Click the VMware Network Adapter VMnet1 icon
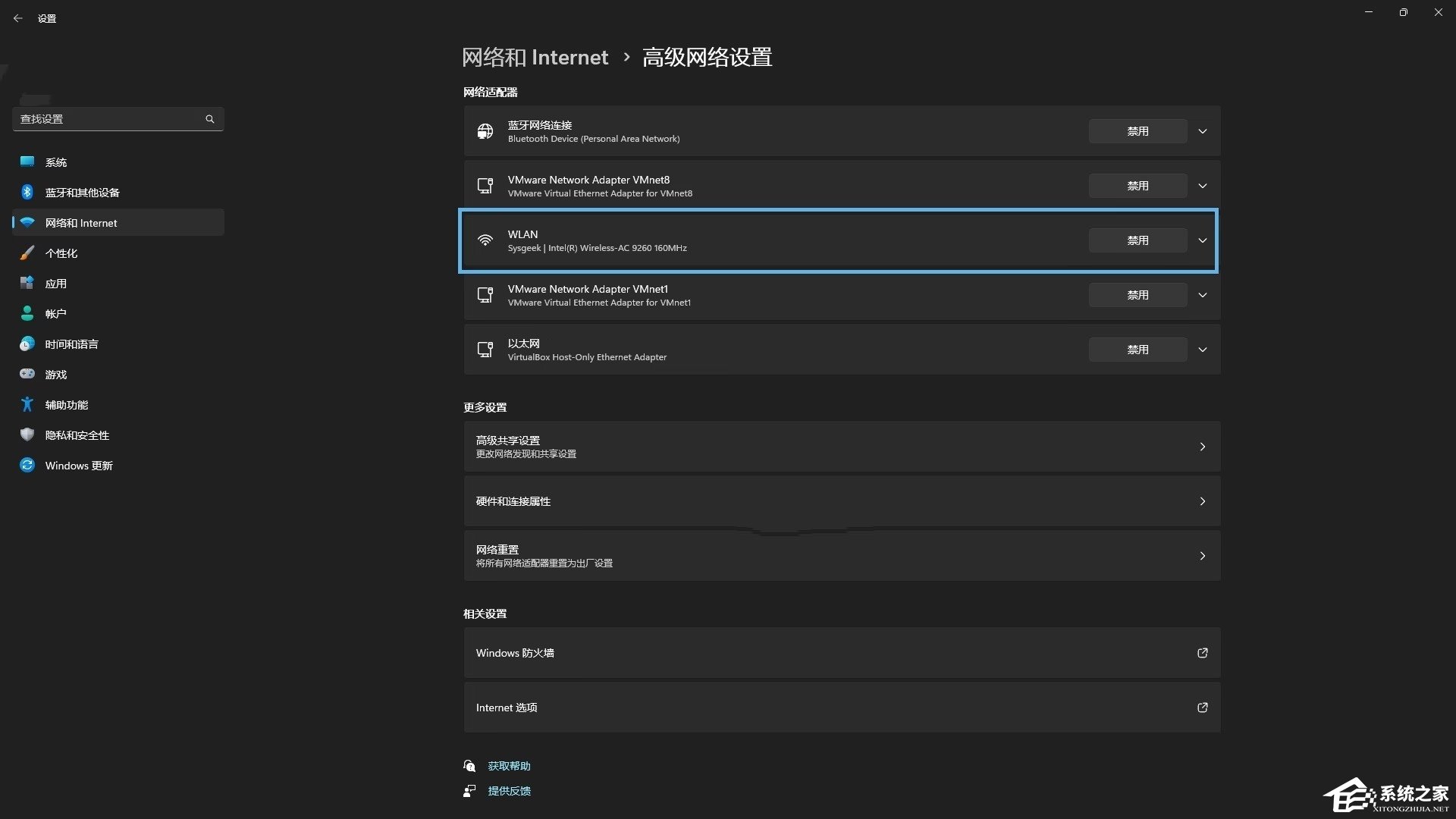Screen dimensions: 1456x819 [x=484, y=294]
